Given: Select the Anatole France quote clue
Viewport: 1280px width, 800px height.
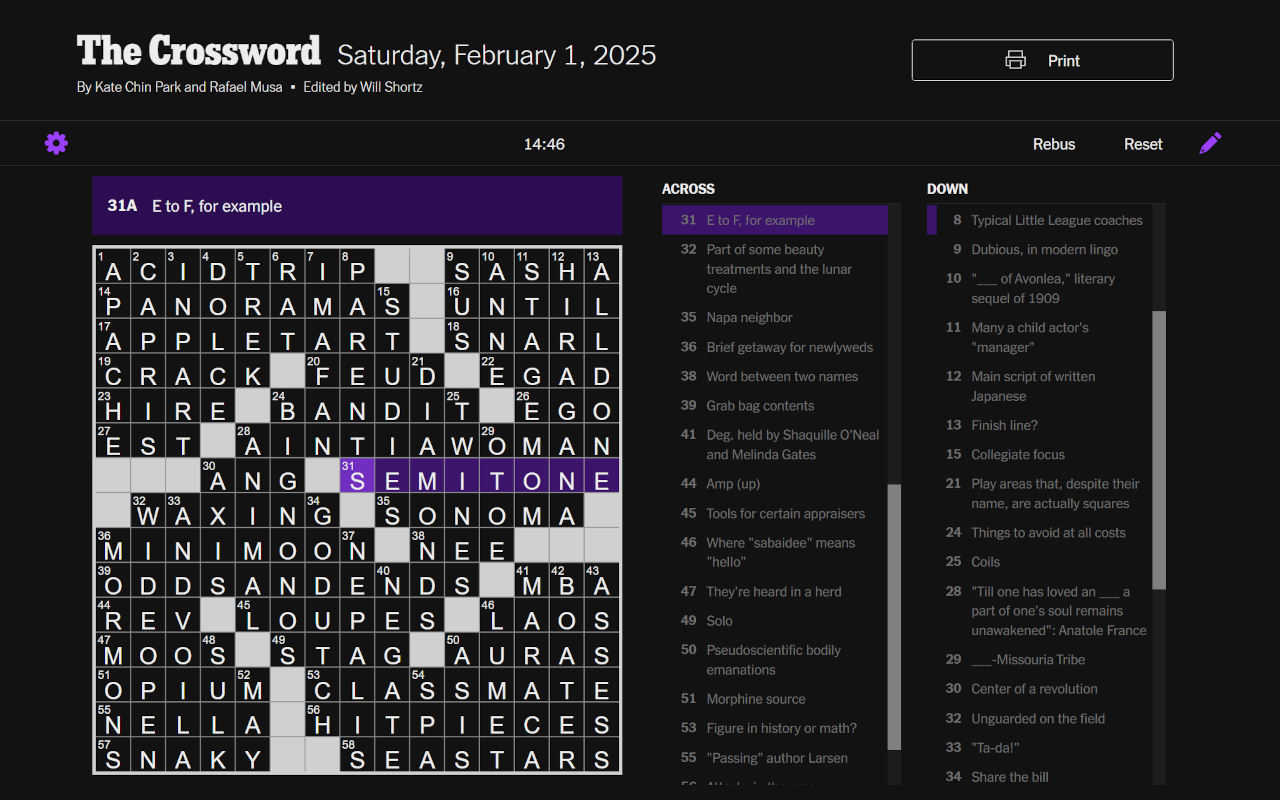Looking at the screenshot, I should click(x=1040, y=611).
